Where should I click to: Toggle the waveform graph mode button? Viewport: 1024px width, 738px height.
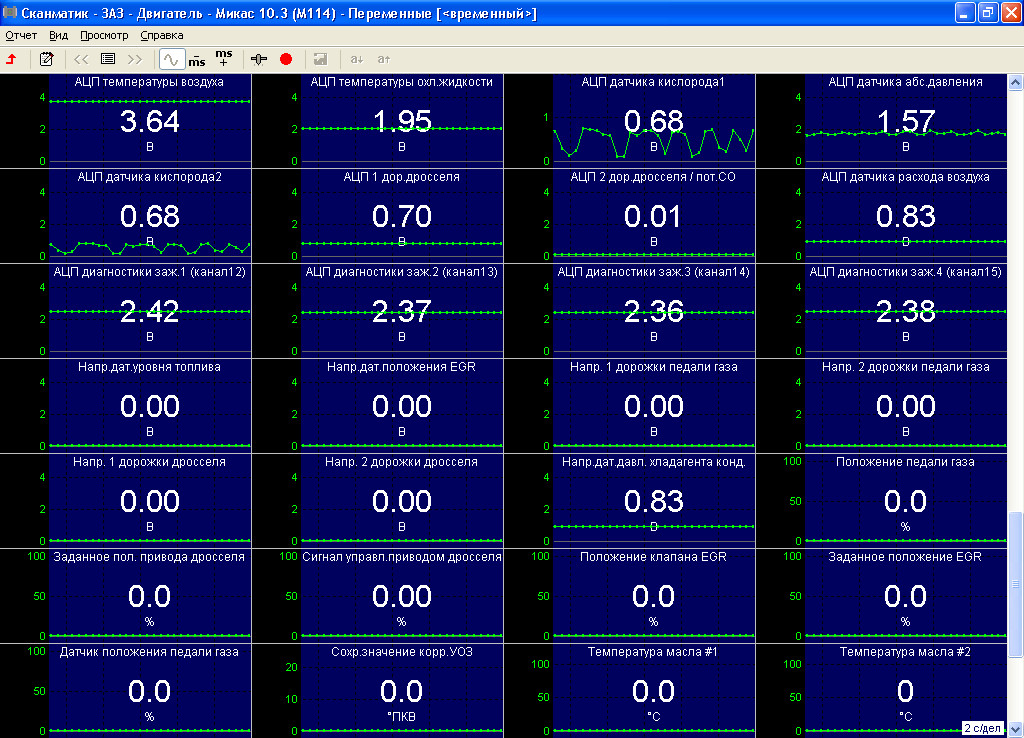pyautogui.click(x=172, y=59)
